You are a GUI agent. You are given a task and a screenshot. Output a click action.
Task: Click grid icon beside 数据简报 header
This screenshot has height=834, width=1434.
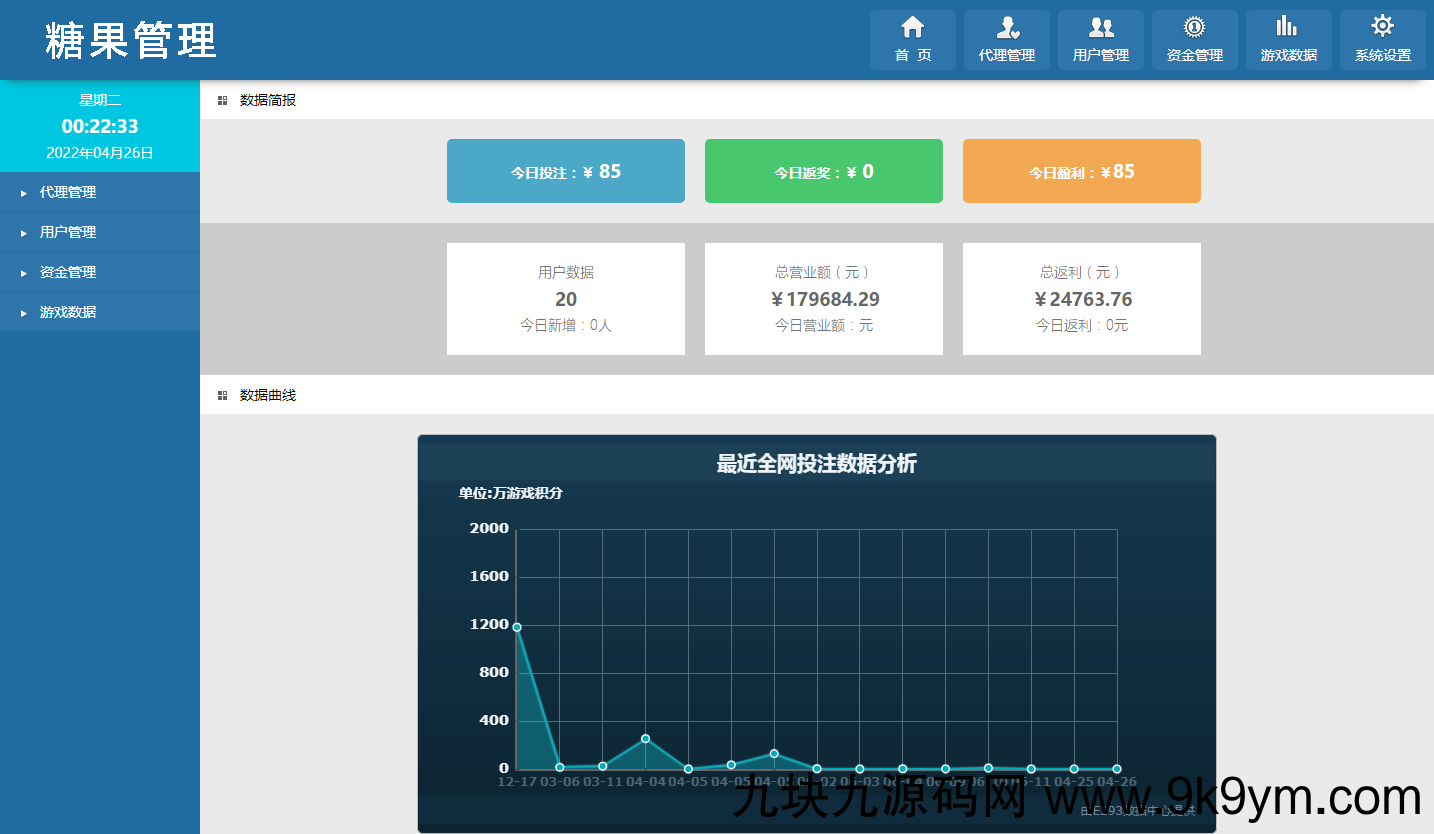[x=222, y=100]
